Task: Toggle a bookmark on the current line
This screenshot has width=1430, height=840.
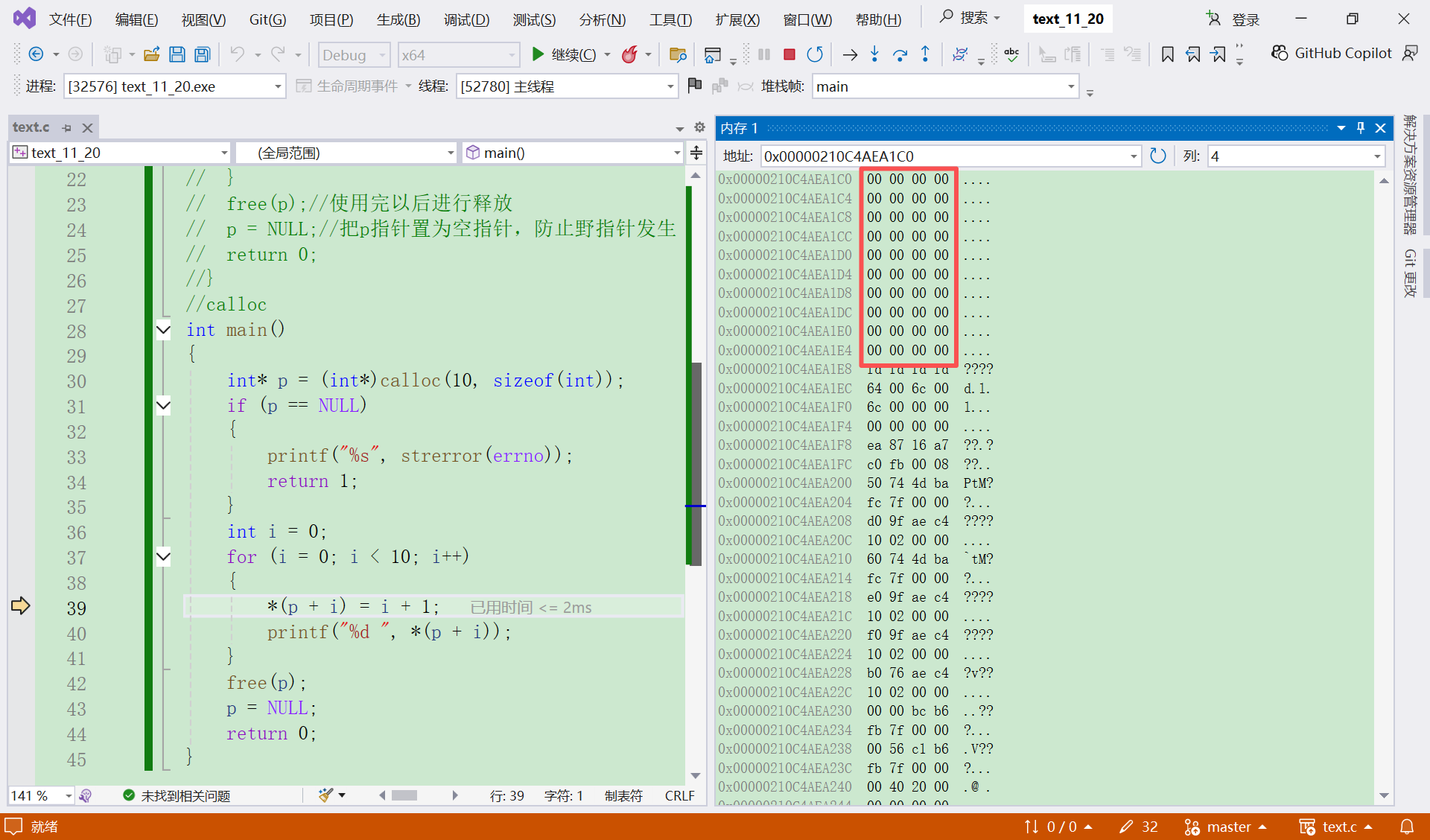Action: pyautogui.click(x=1168, y=54)
